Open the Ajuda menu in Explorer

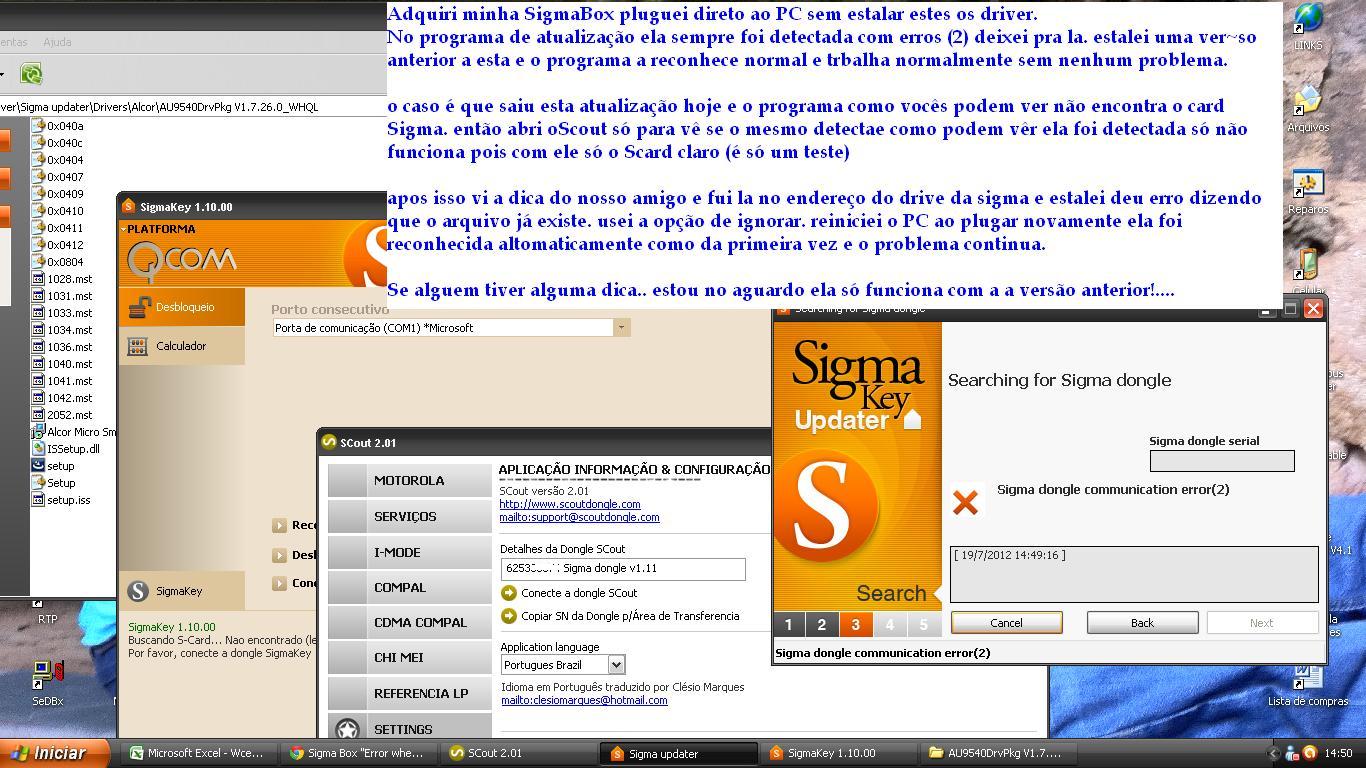point(57,42)
